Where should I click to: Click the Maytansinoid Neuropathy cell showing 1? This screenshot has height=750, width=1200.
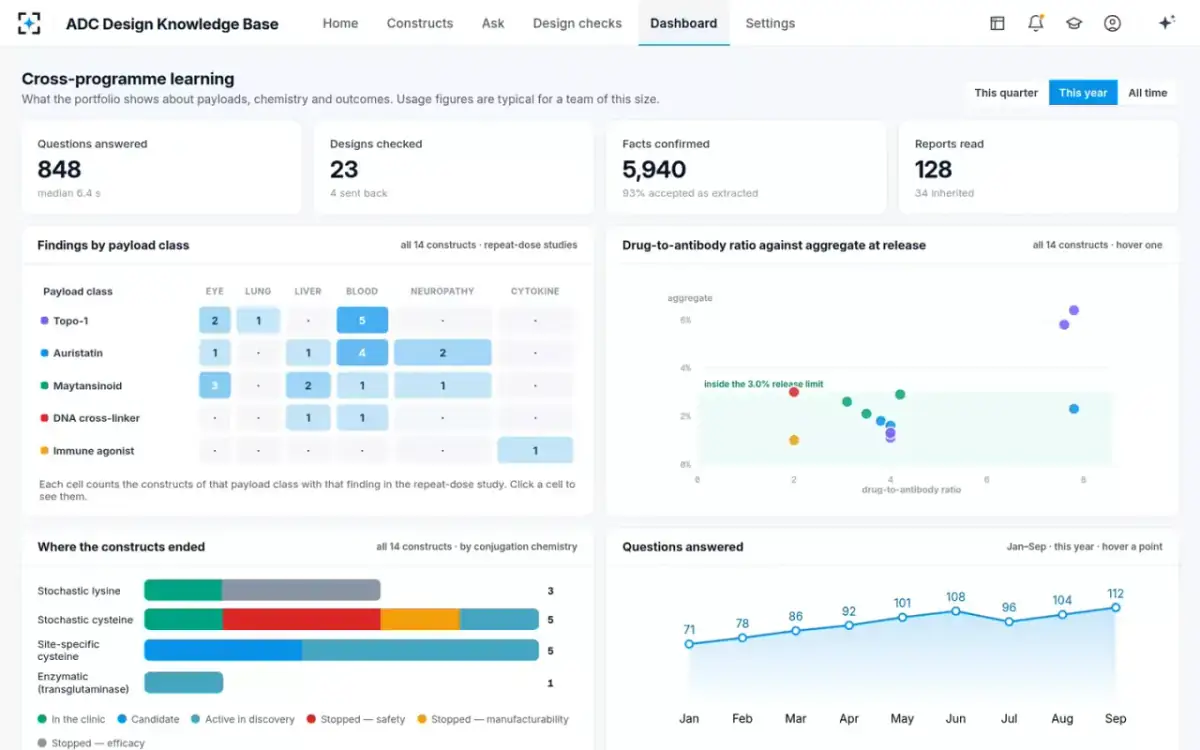[x=443, y=386]
